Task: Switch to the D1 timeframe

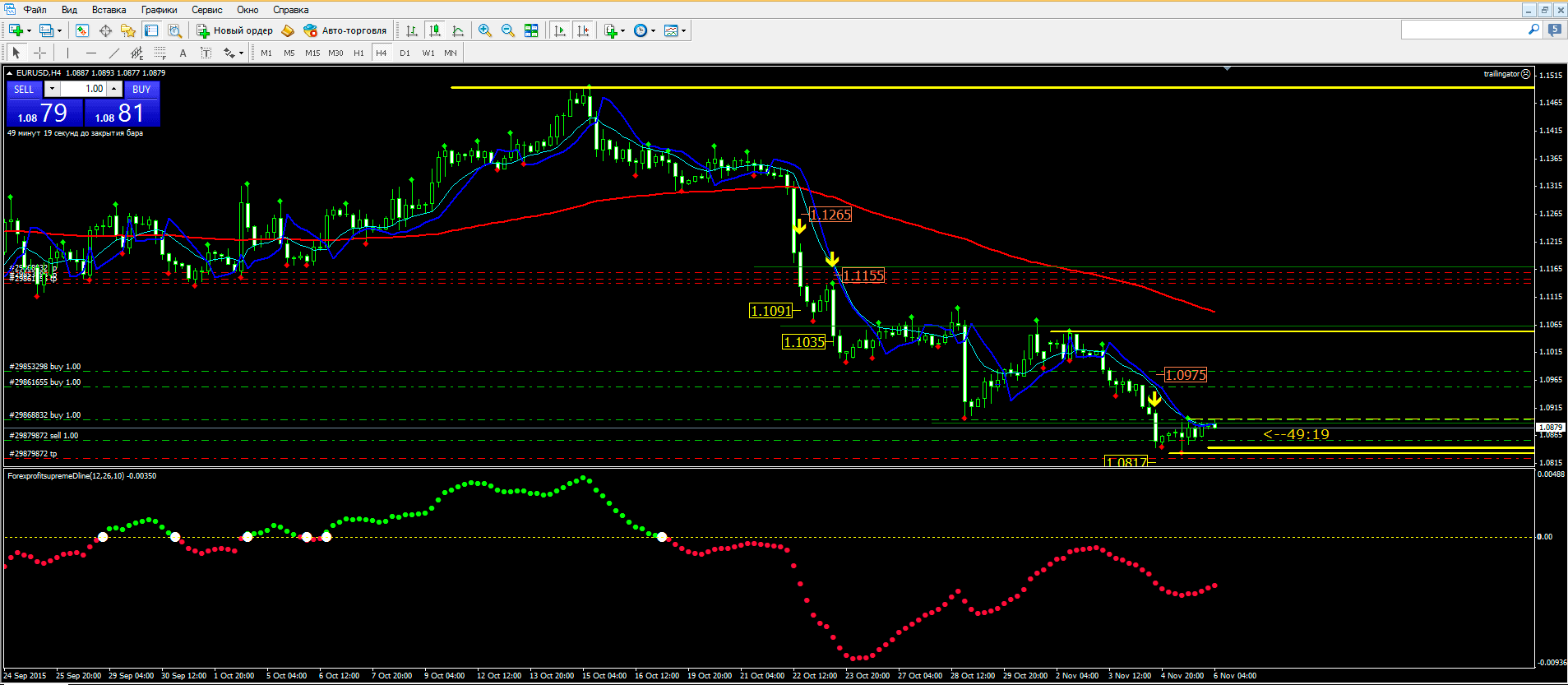Action: tap(405, 53)
